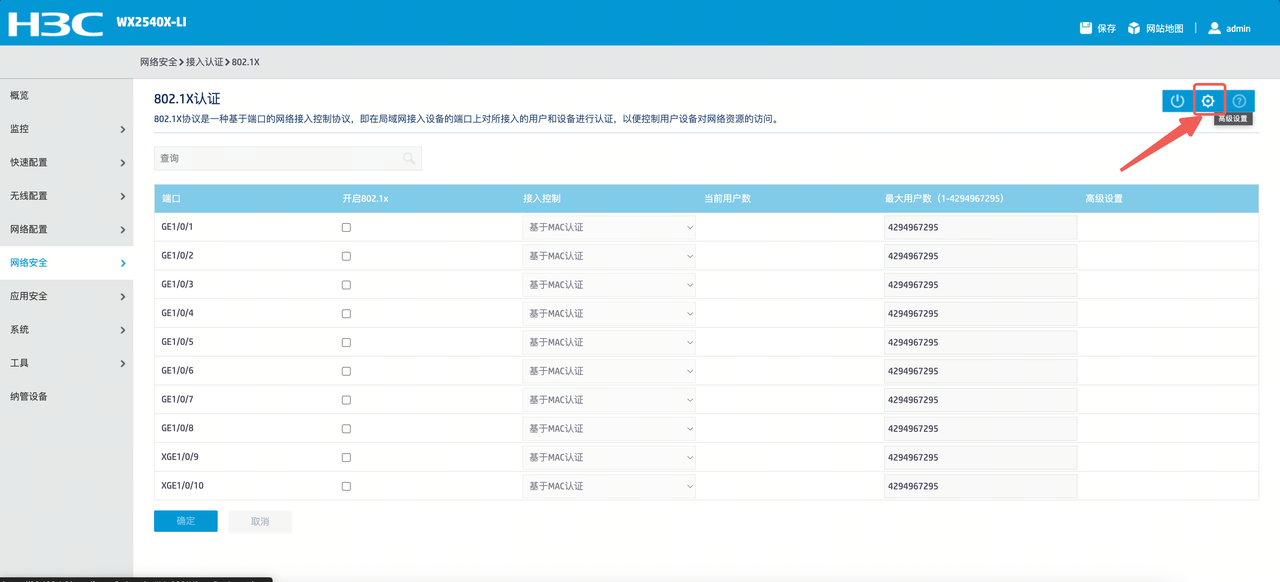Click the search magnifier icon
1280x582 pixels.
(x=409, y=158)
